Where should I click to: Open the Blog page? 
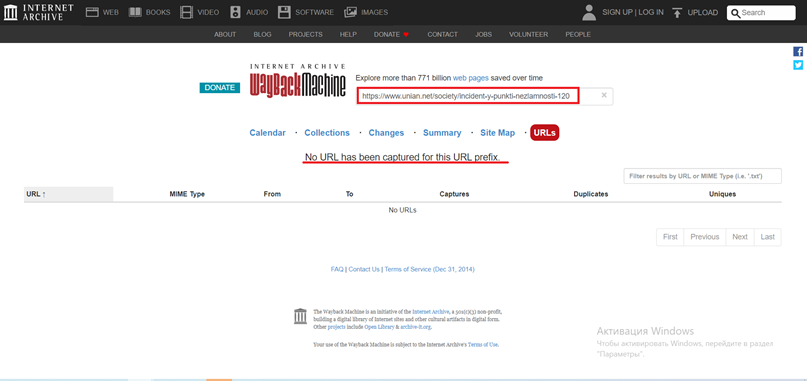(262, 34)
